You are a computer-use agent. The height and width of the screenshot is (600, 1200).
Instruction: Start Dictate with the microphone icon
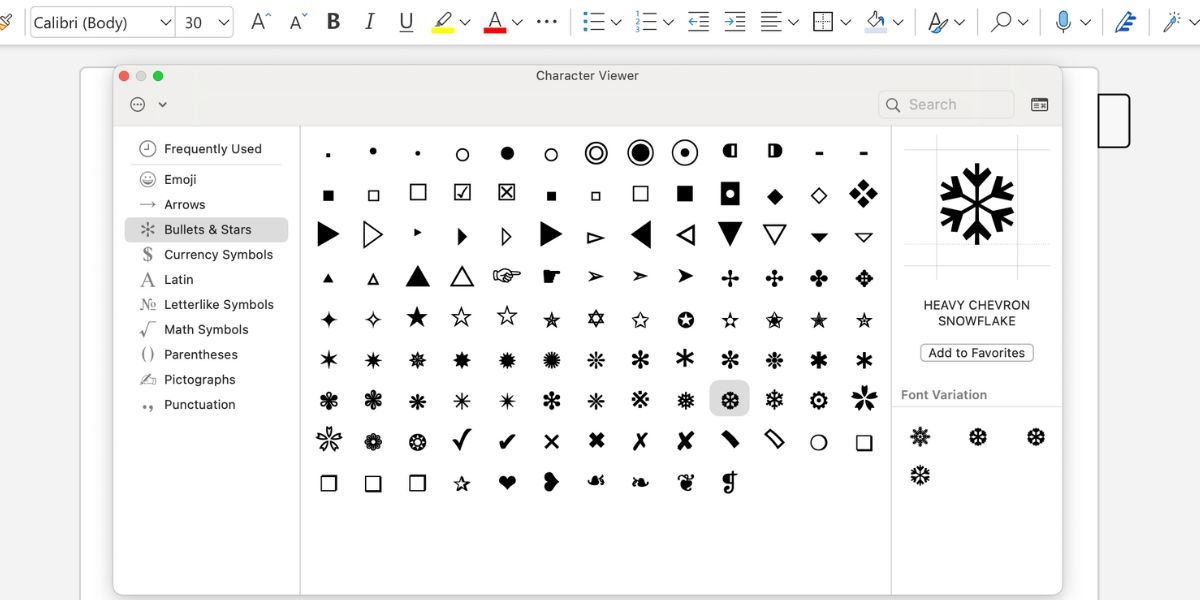pos(1064,22)
